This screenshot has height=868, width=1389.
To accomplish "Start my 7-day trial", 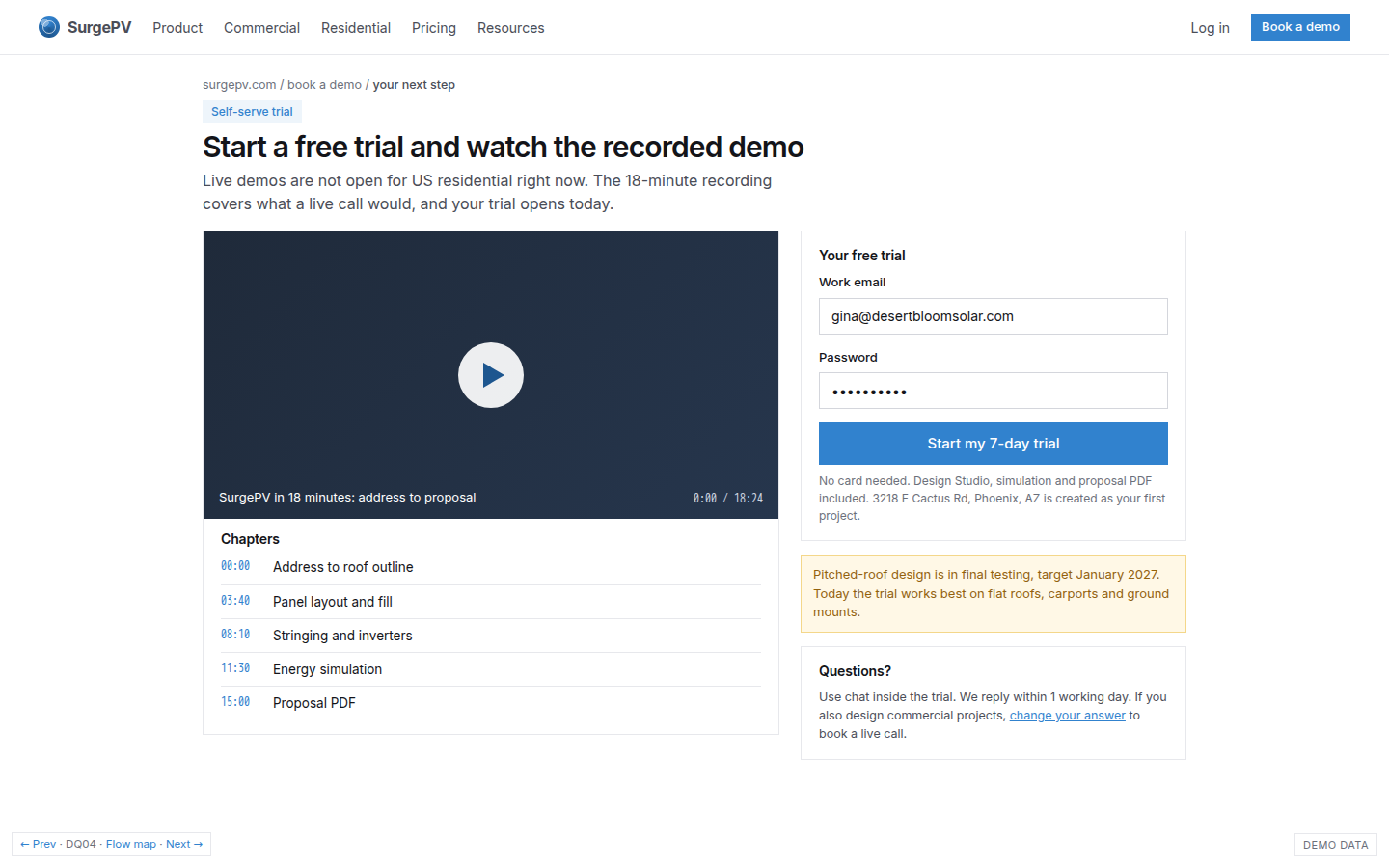I will pos(994,444).
